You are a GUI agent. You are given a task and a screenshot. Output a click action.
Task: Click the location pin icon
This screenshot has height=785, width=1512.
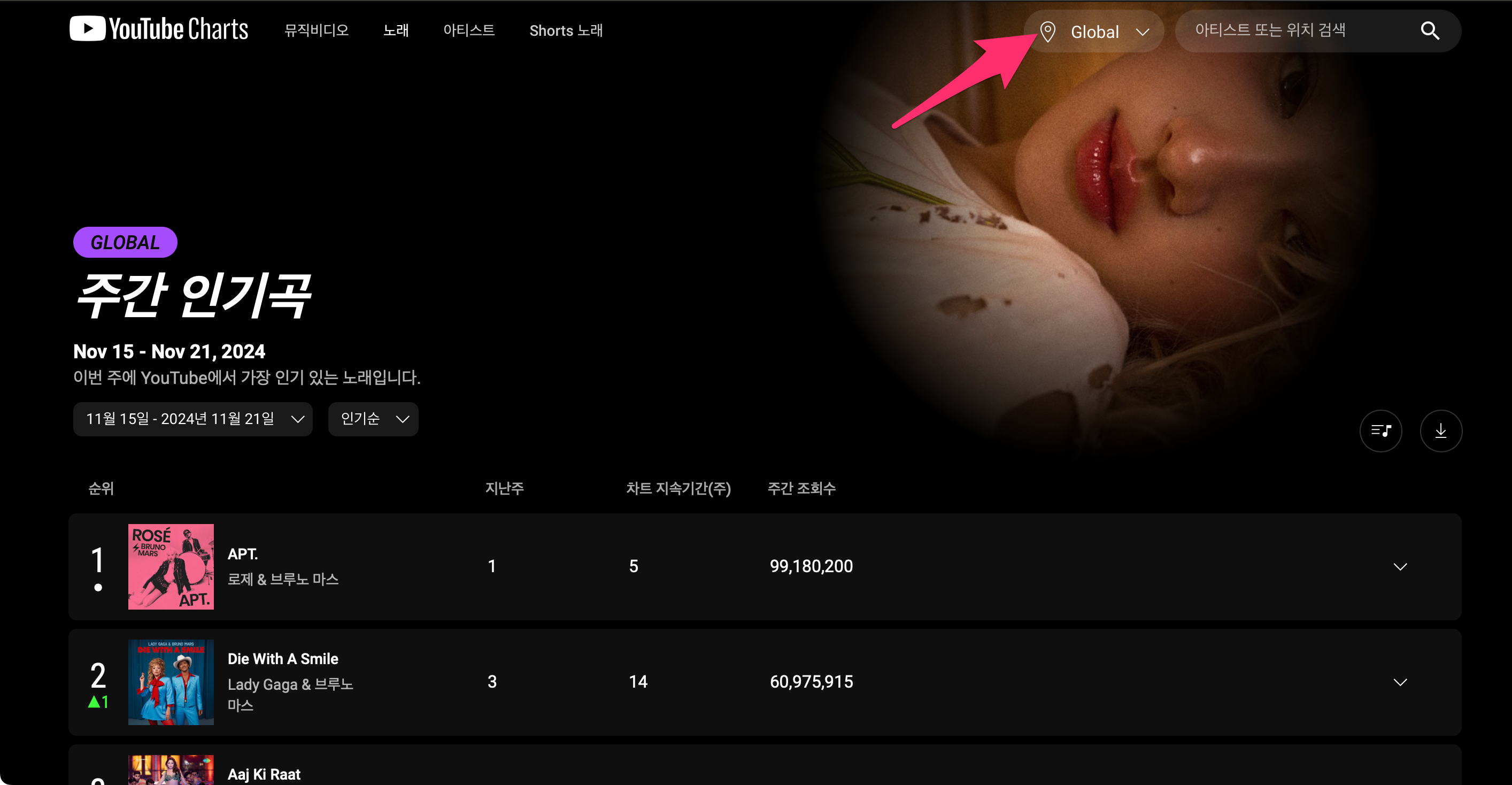point(1048,32)
